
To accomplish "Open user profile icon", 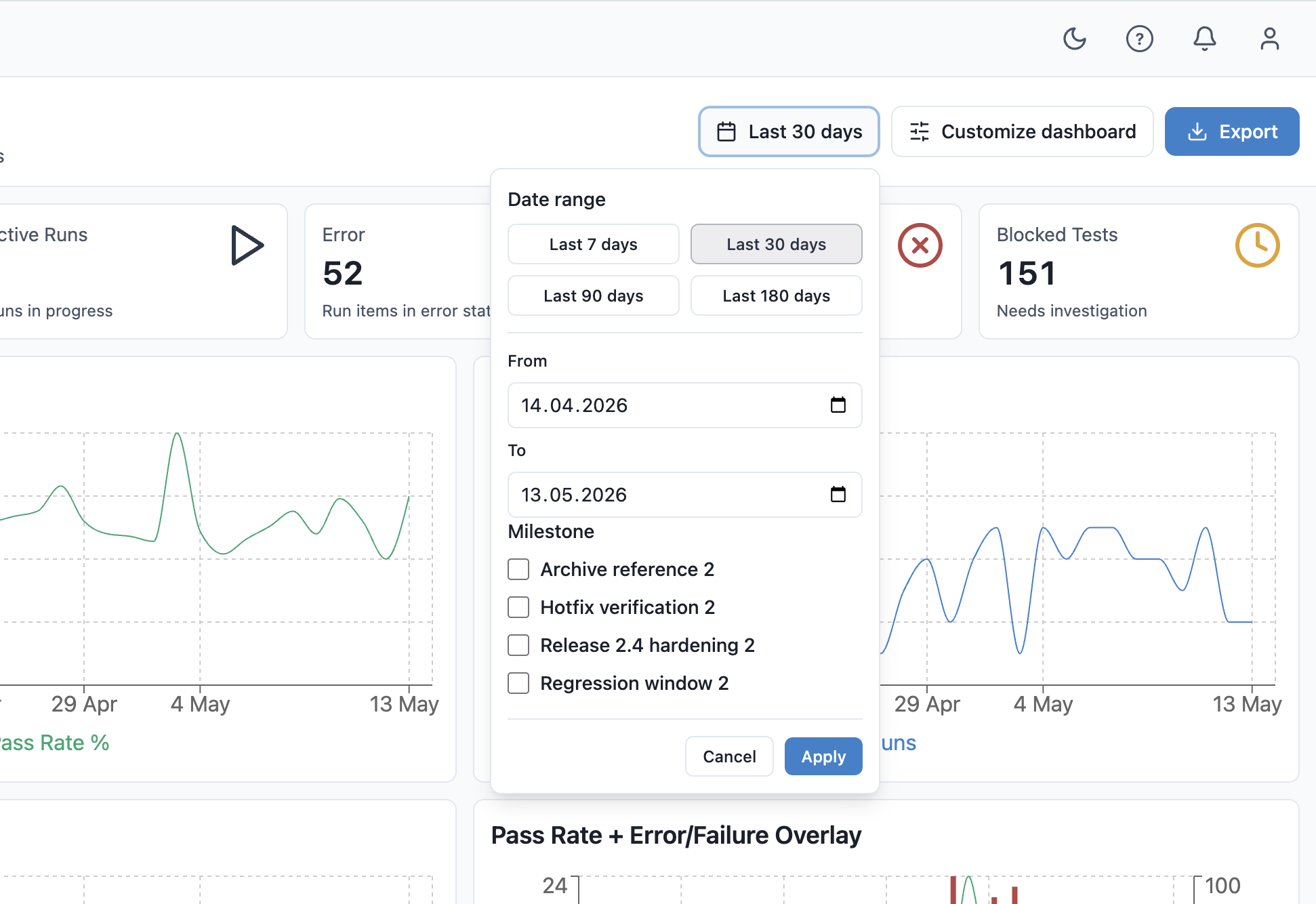I will (1270, 39).
